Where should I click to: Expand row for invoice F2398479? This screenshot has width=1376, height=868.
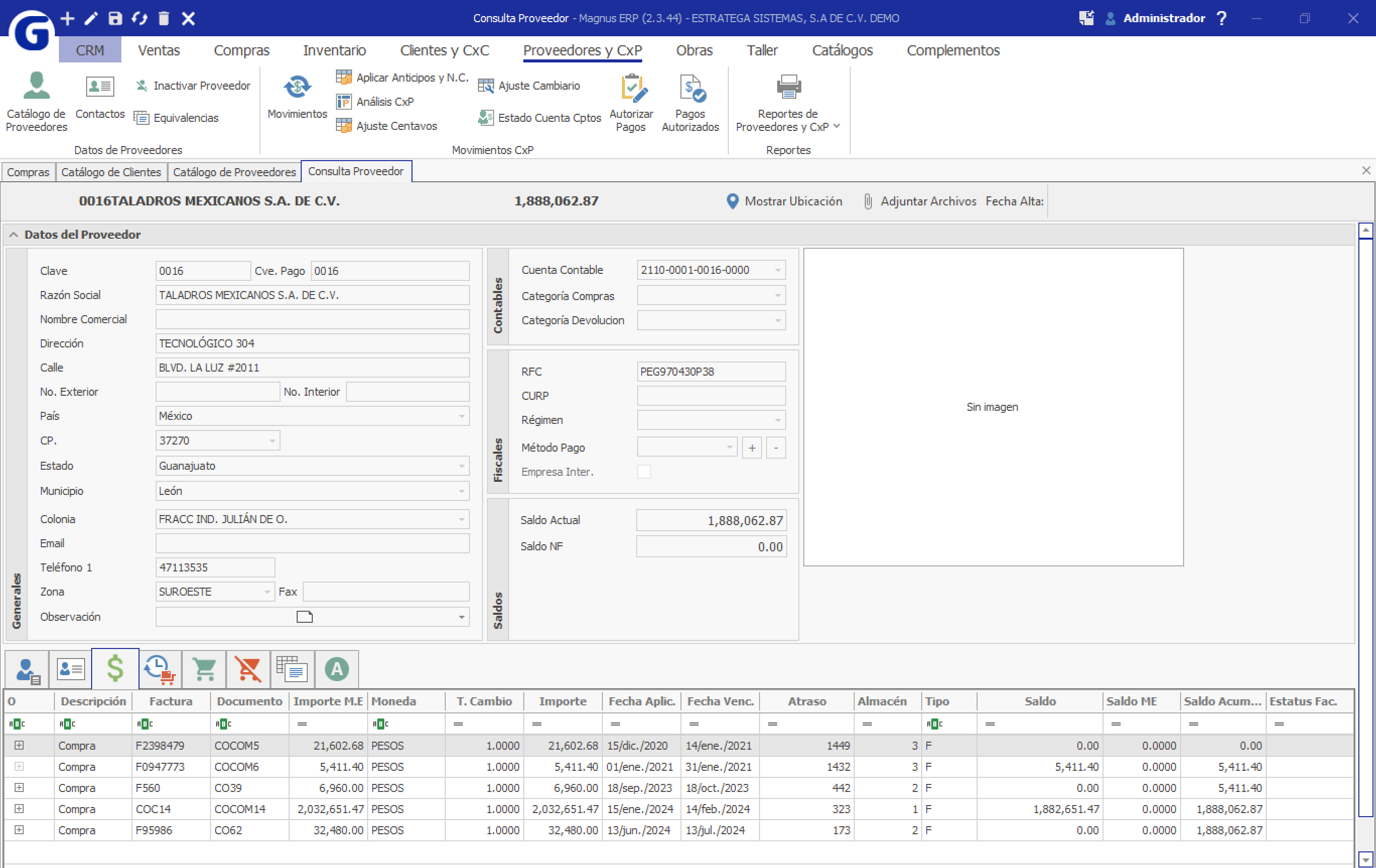tap(19, 745)
